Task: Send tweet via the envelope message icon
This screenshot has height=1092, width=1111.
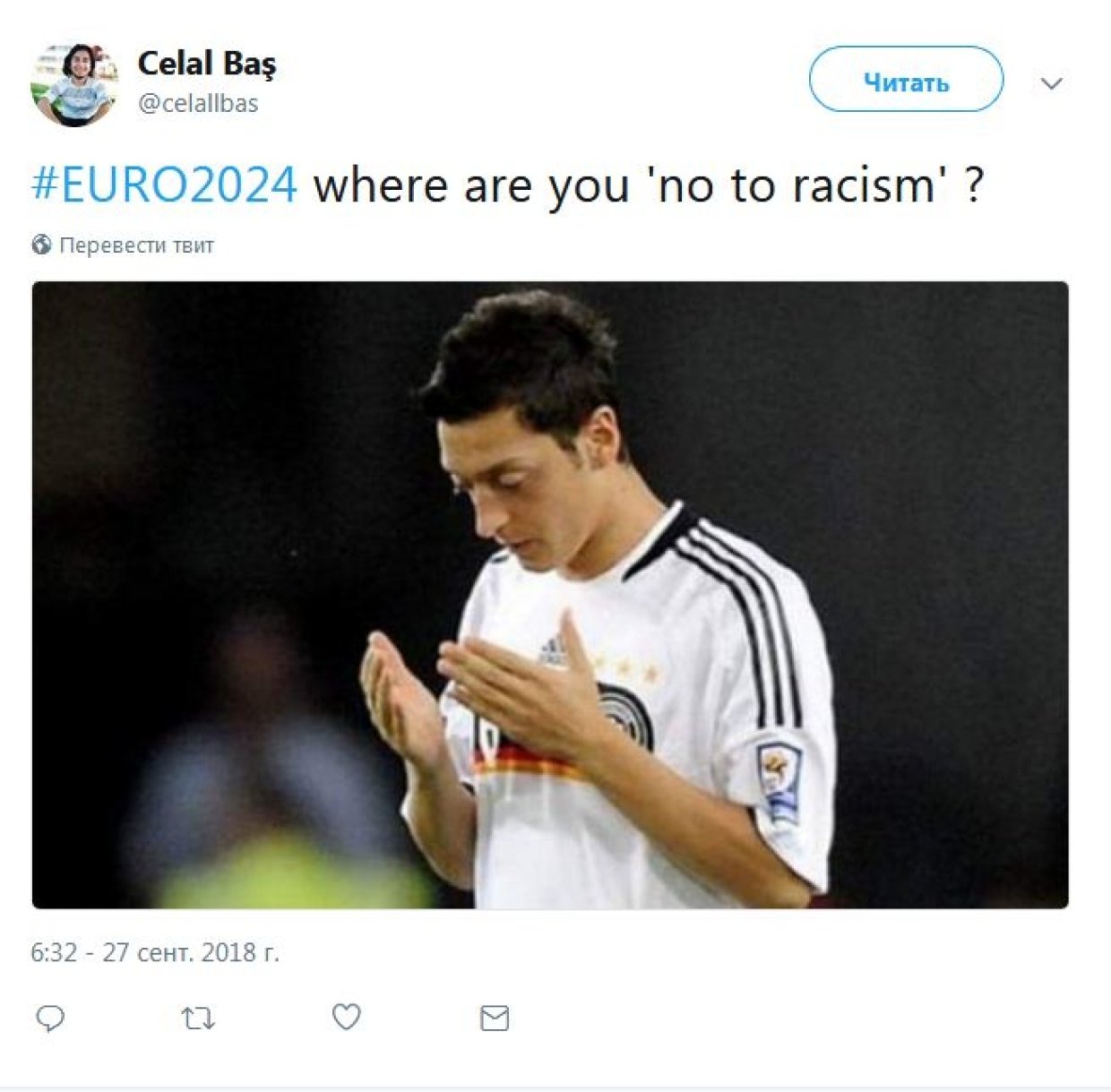Action: [495, 1018]
